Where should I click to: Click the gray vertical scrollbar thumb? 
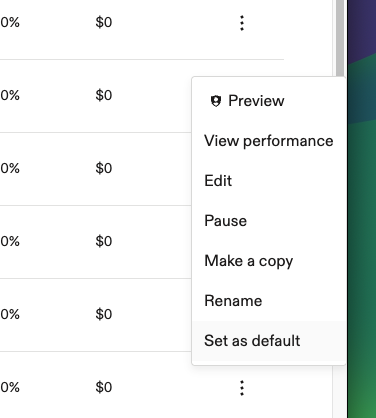(x=340, y=37)
